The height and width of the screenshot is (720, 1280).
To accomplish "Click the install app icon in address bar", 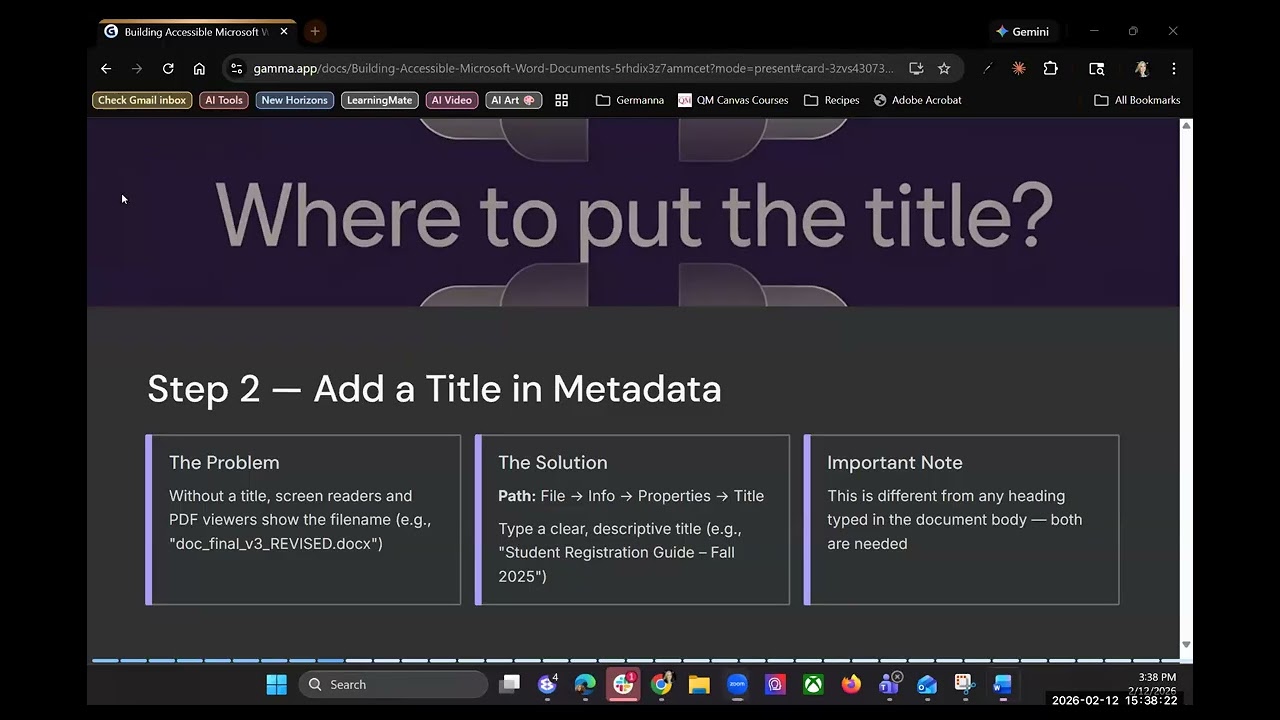I will [916, 69].
